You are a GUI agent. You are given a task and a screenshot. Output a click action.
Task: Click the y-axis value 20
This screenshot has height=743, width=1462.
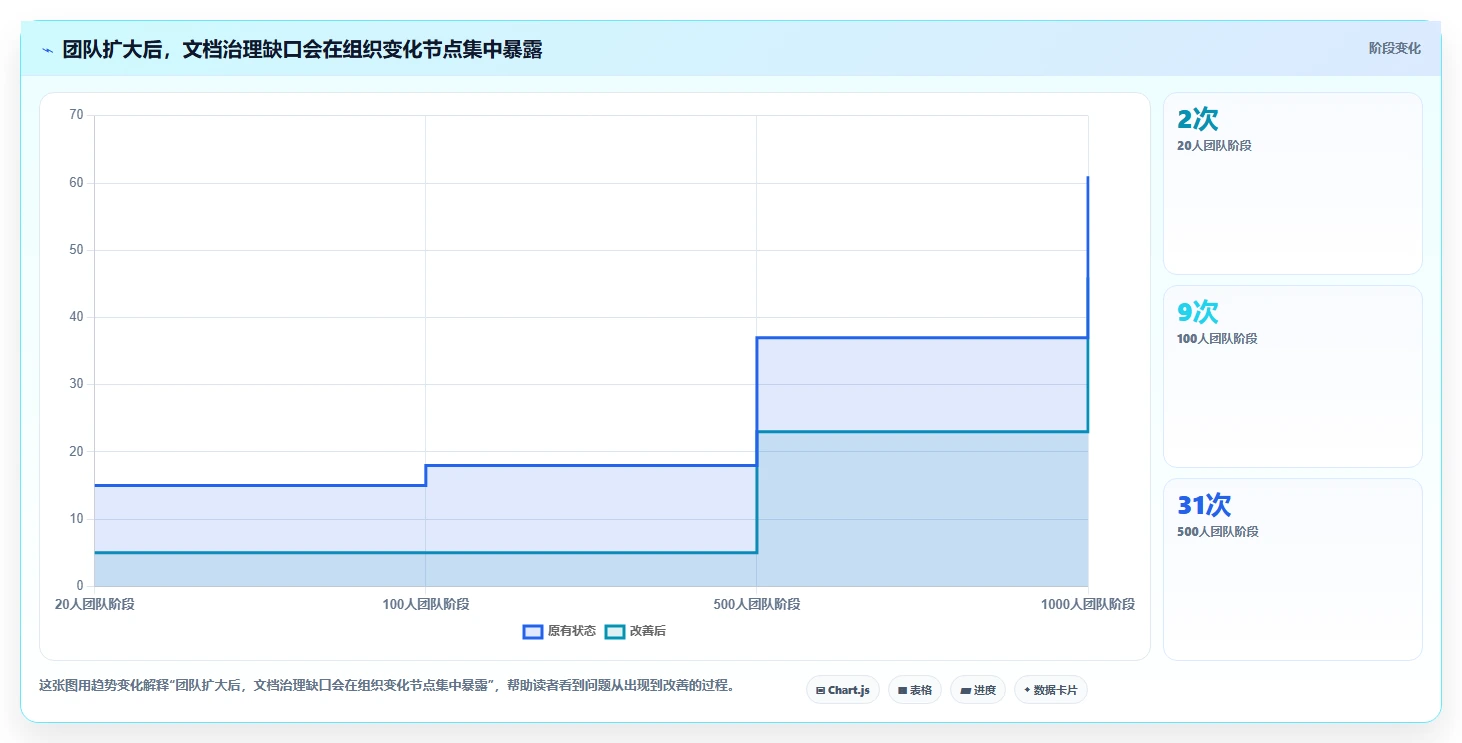pyautogui.click(x=76, y=451)
